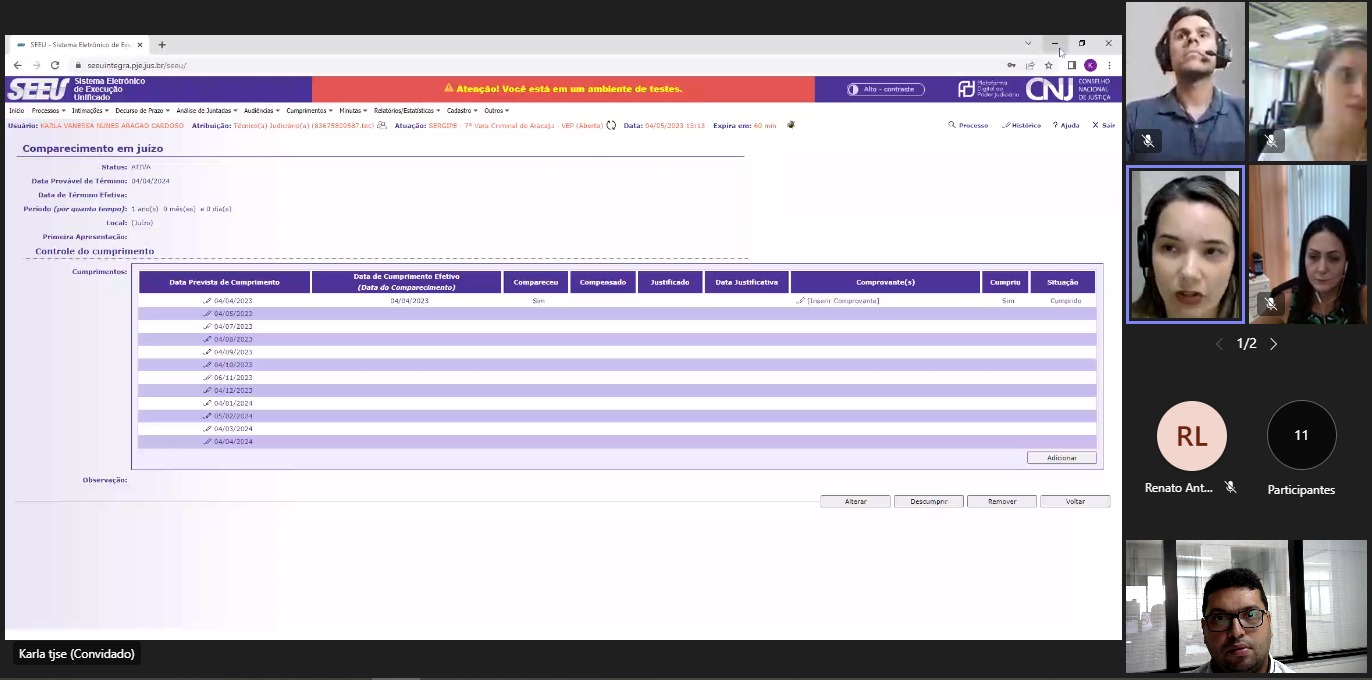The width and height of the screenshot is (1372, 680).
Task: Open the Relatórios/Estatísticas dropdown menu
Action: coord(406,111)
